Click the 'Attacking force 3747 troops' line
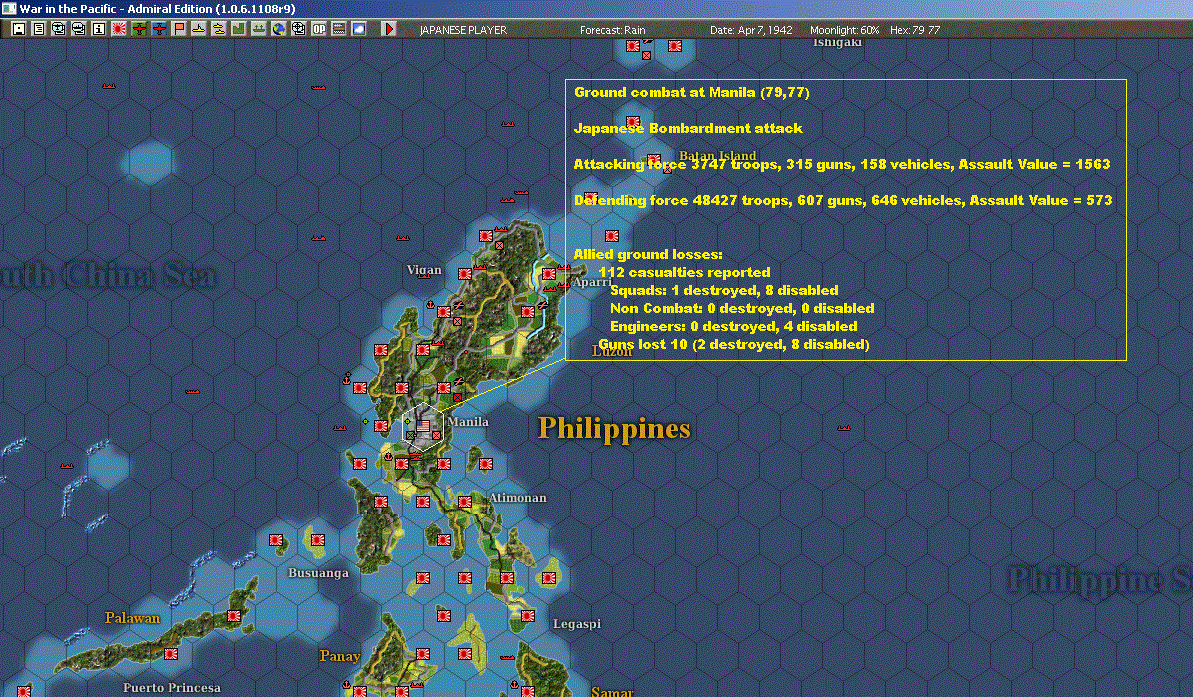 pyautogui.click(x=841, y=164)
